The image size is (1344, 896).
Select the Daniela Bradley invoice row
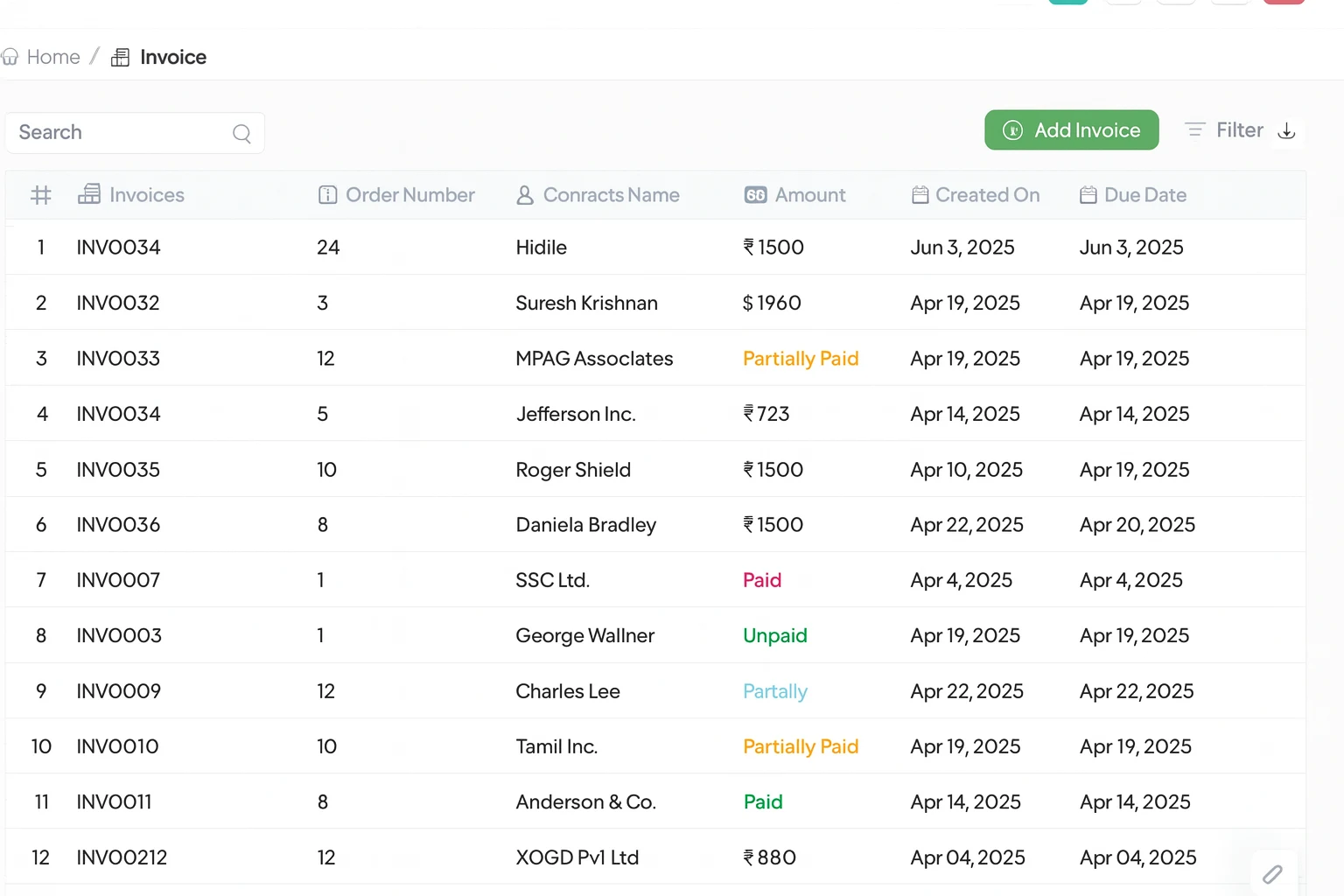[585, 525]
